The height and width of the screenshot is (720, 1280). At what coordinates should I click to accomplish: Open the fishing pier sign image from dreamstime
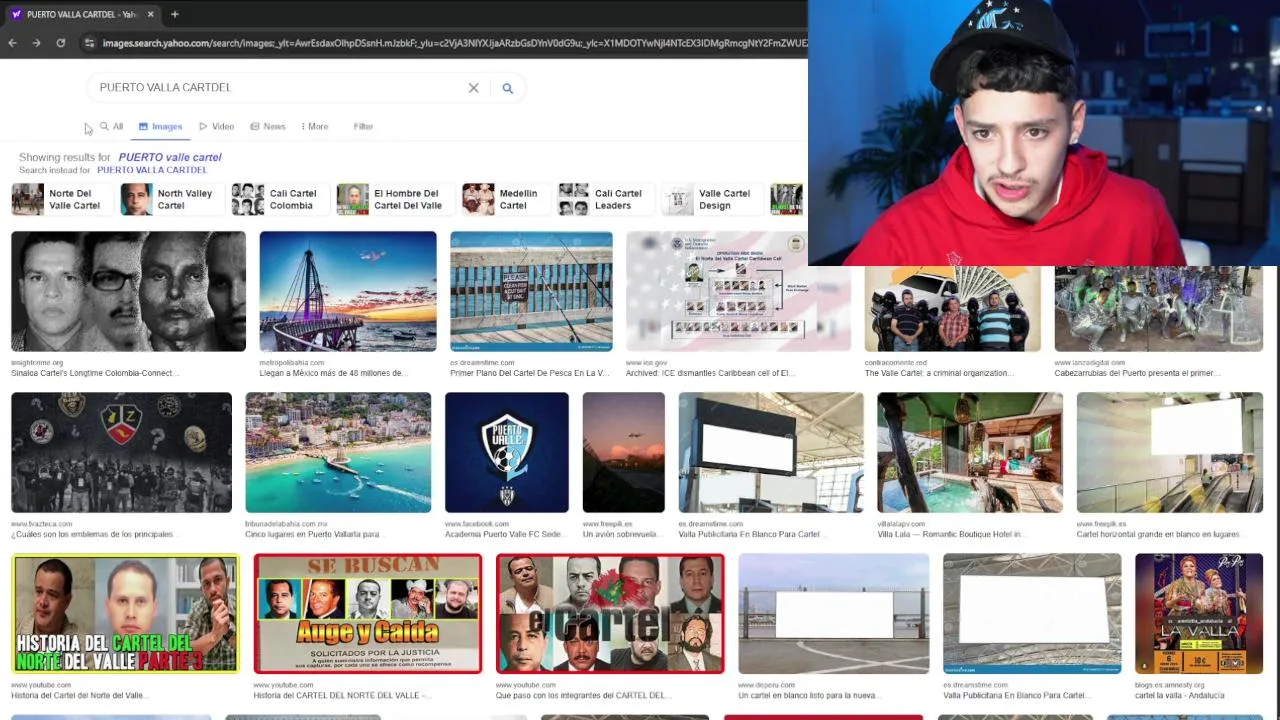click(x=531, y=291)
